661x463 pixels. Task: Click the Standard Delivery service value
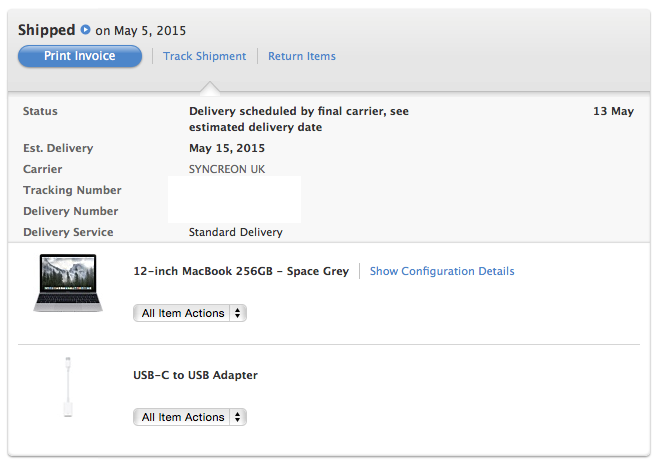236,232
